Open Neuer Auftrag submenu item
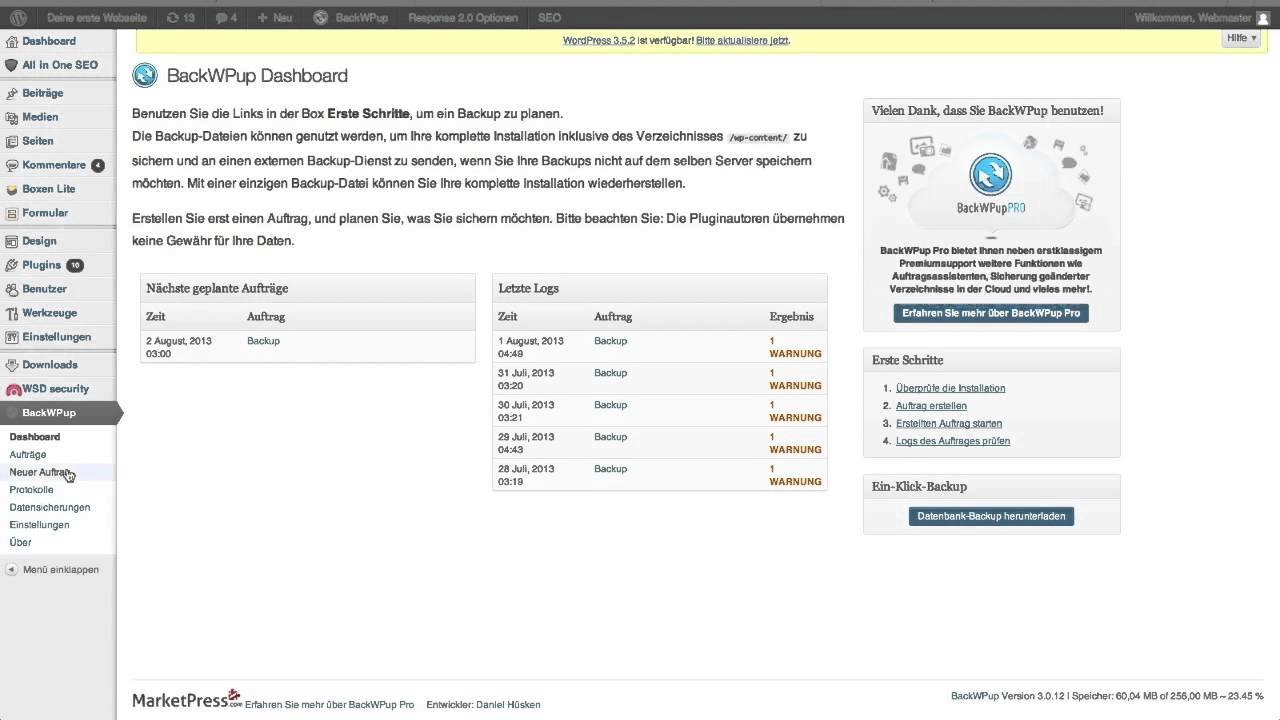Image resolution: width=1280 pixels, height=720 pixels. pyautogui.click(x=39, y=472)
